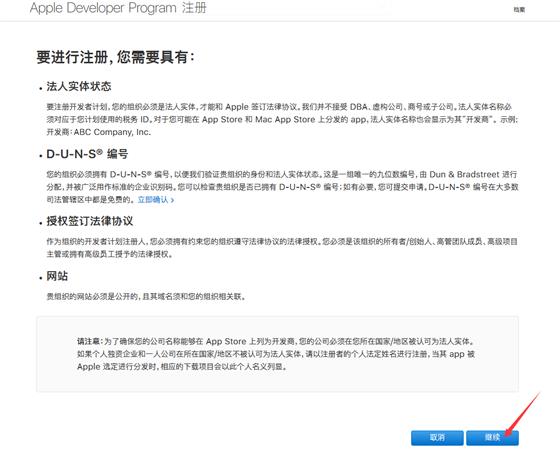Click the 取消 (Cancel) button
560x450 pixels.
(437, 437)
